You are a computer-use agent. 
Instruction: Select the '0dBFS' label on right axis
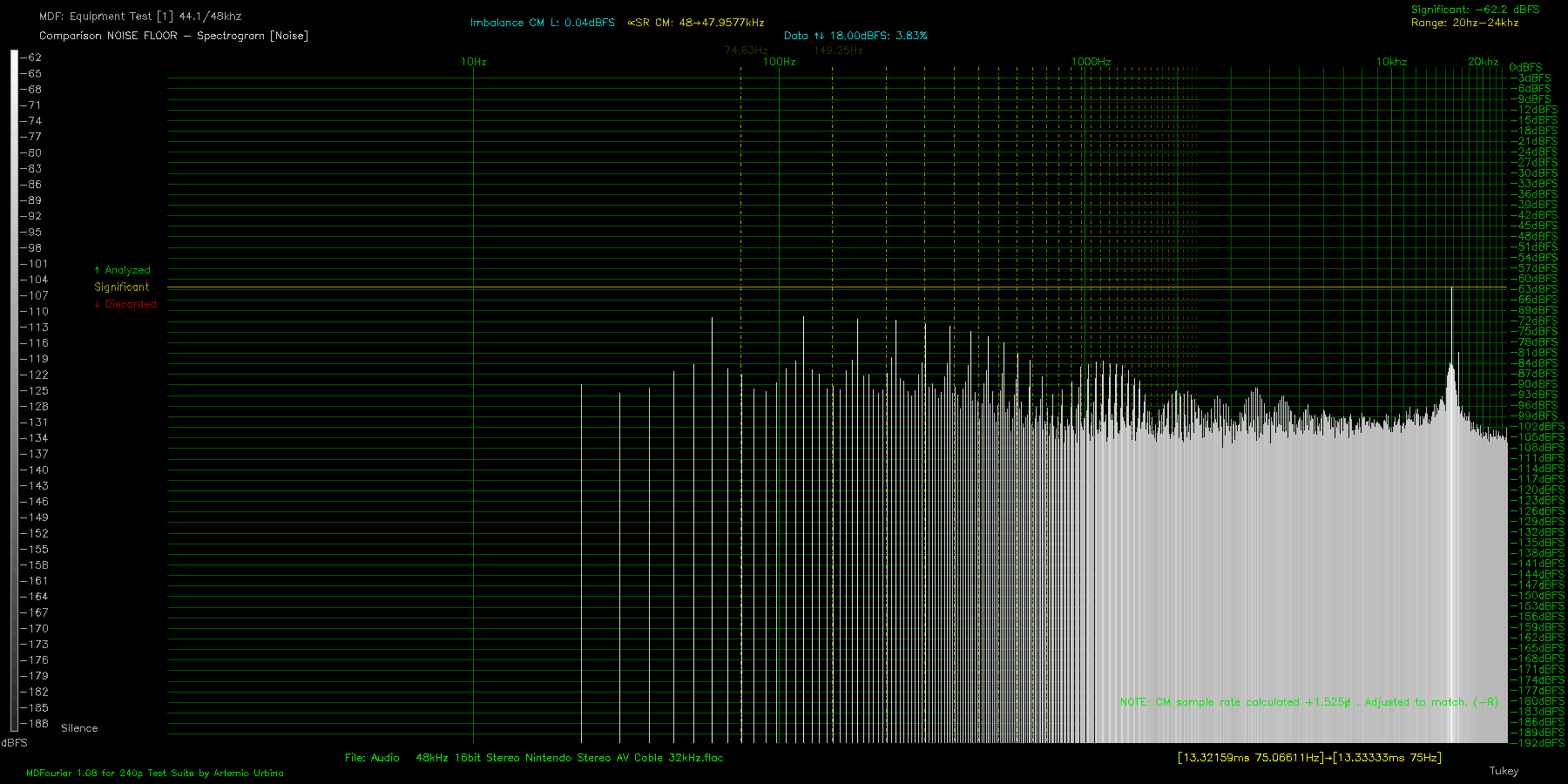pos(1525,67)
